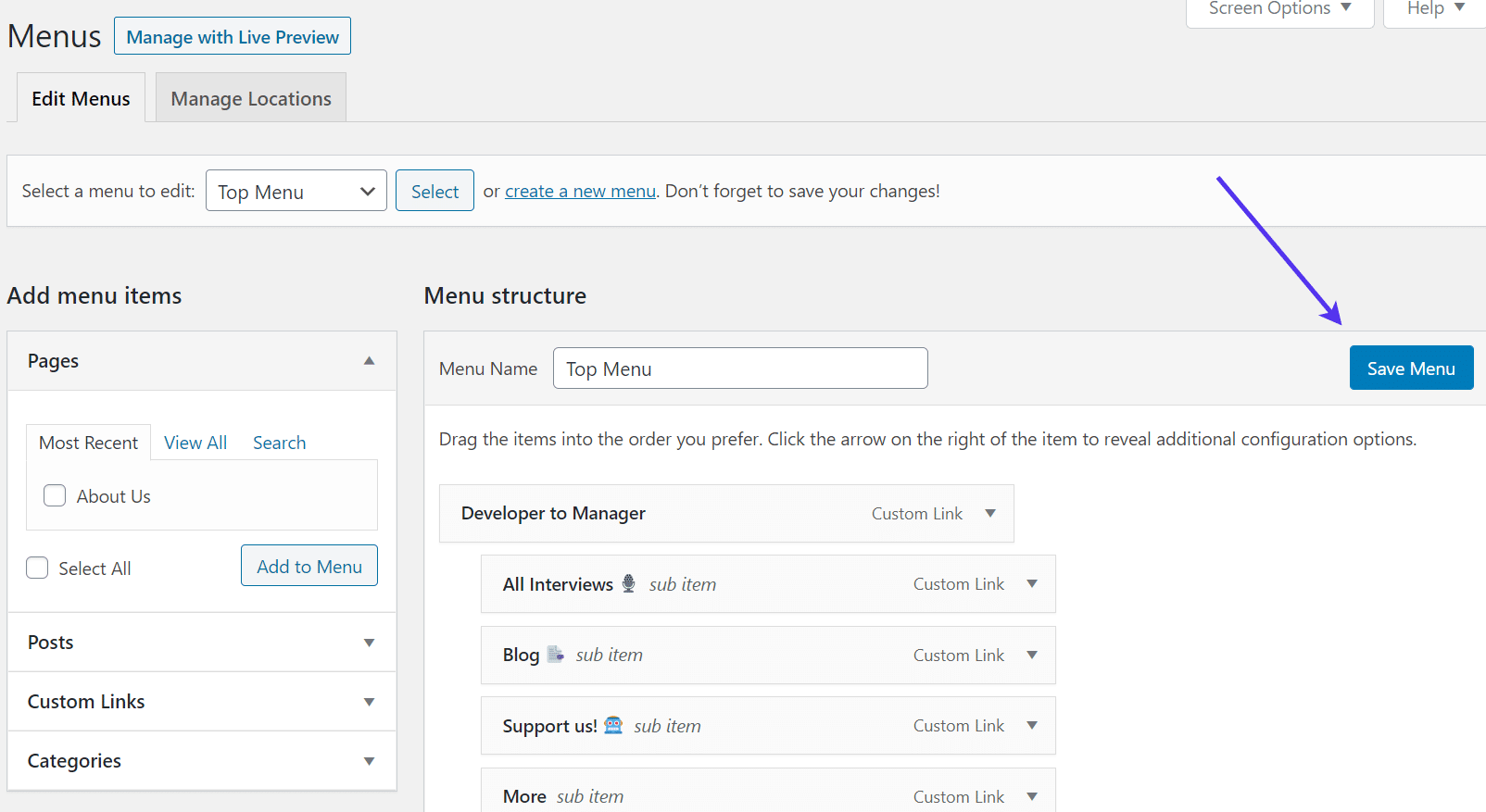Open All Interviews item options arrow
The image size is (1486, 812).
1032,584
